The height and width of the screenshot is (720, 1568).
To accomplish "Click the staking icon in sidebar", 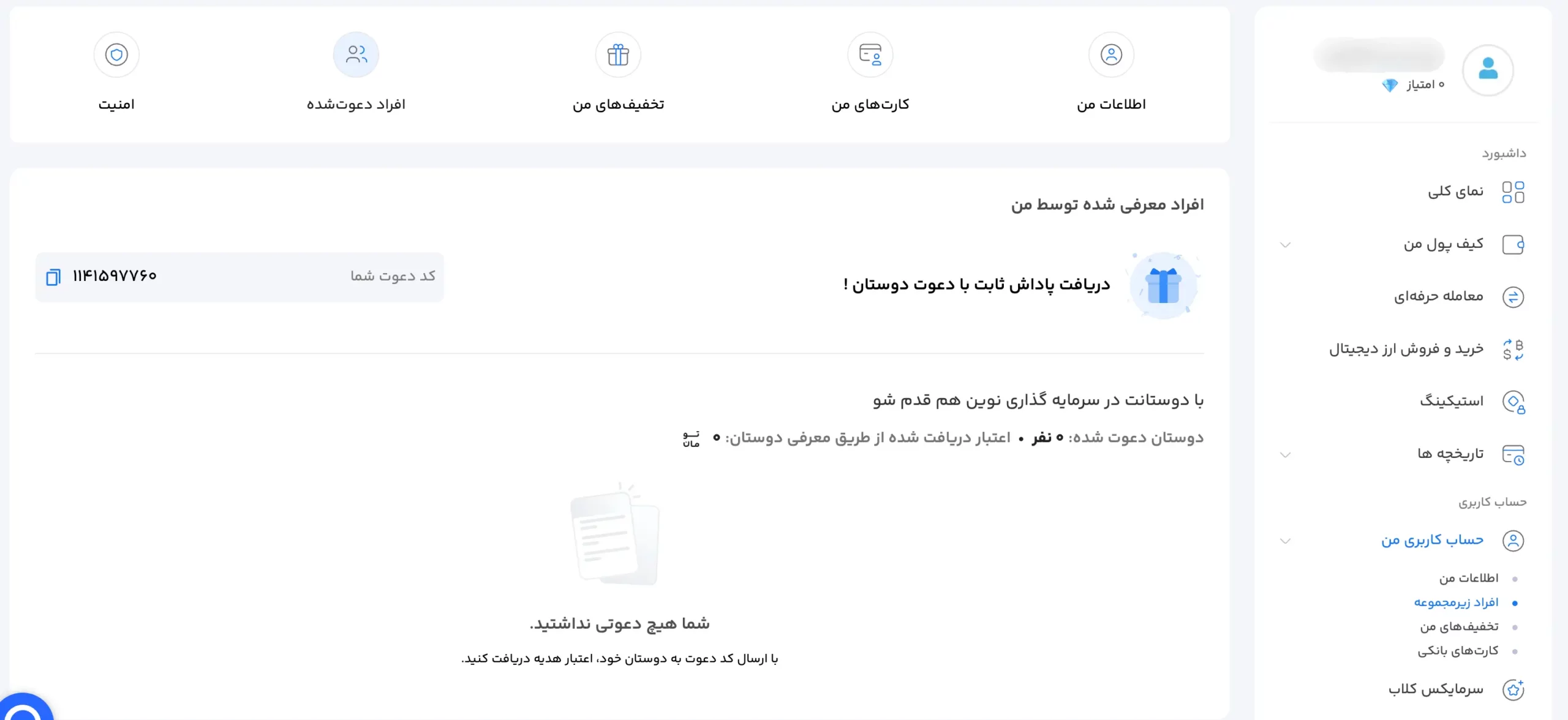I will pos(1513,402).
